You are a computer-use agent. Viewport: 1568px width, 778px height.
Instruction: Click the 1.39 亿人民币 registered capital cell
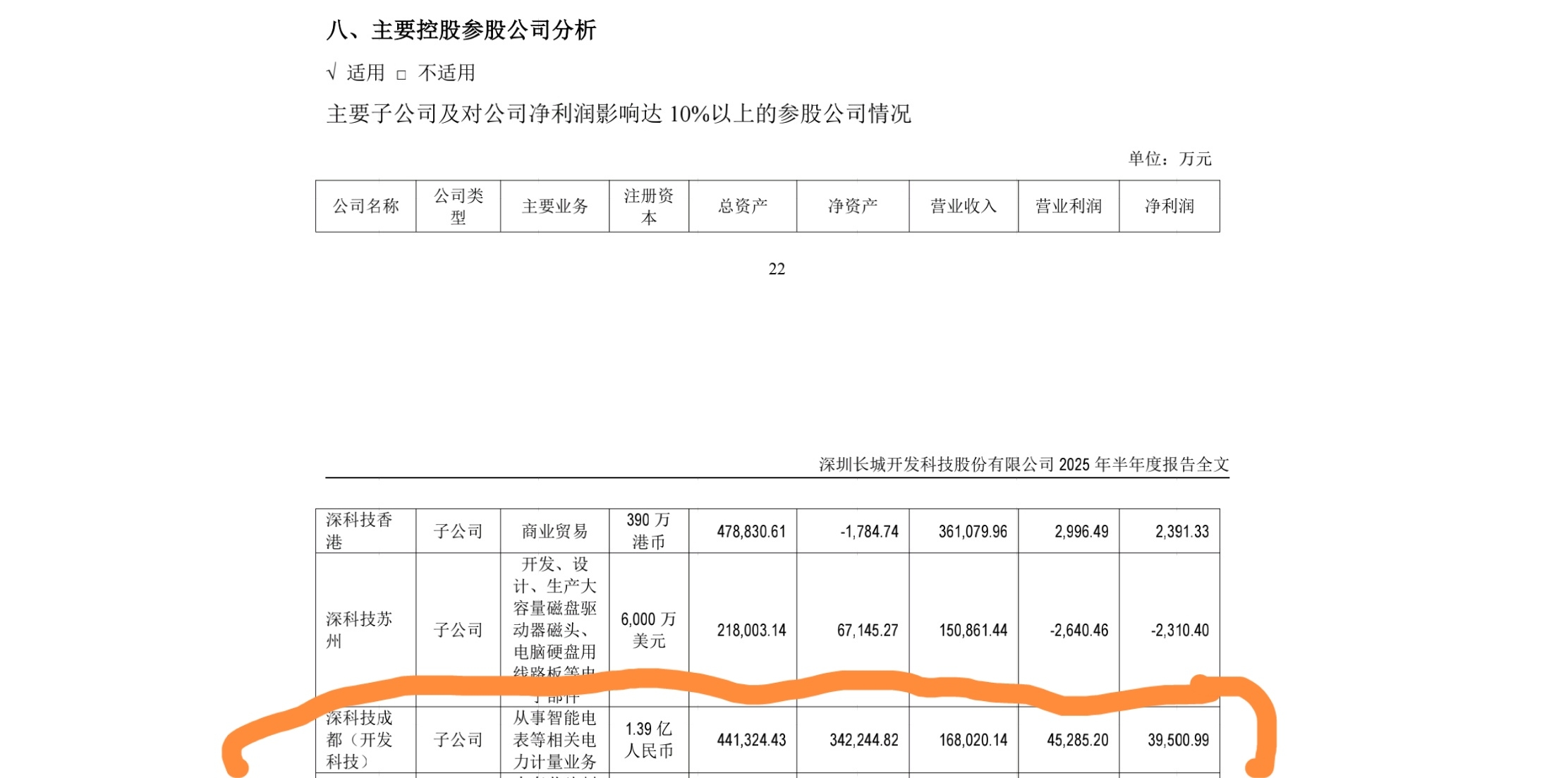[x=649, y=740]
